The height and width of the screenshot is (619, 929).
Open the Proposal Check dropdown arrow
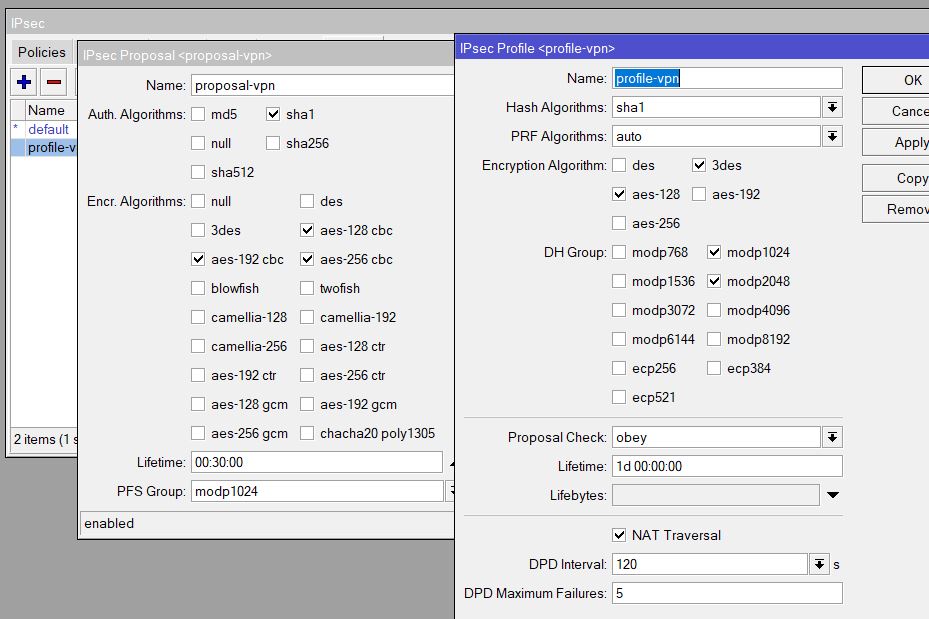832,437
